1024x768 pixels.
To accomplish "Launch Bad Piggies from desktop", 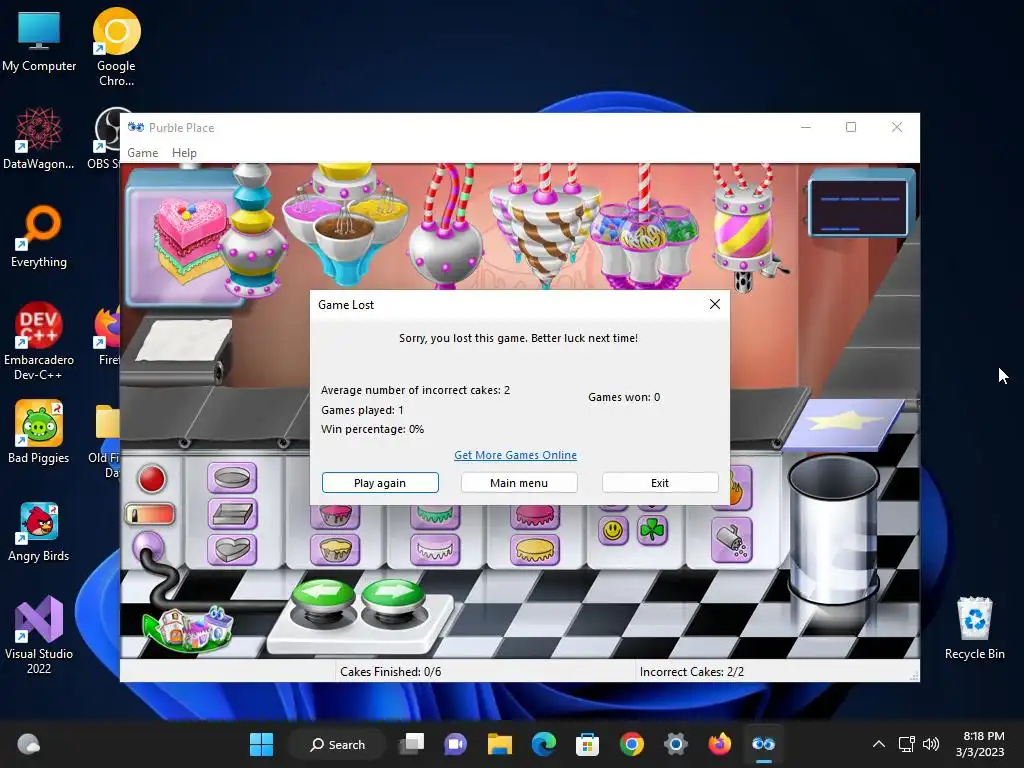I will (x=39, y=432).
